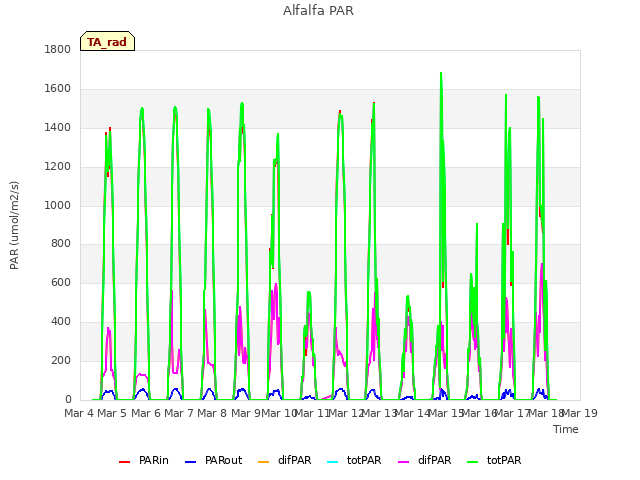Click the green totPAR legend swatch
The width and height of the screenshot is (640, 480).
473,462
